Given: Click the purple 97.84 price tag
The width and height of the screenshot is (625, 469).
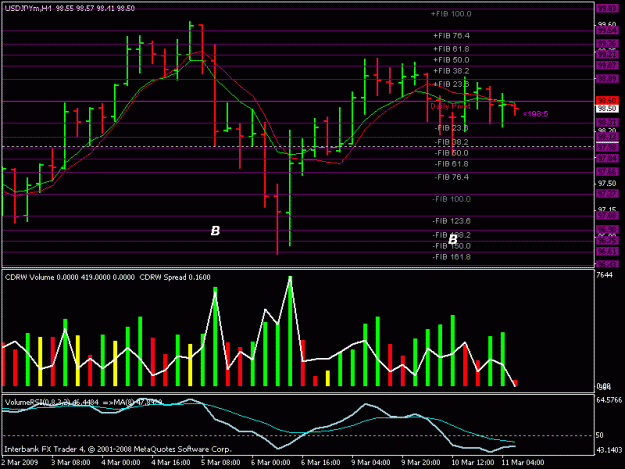Looking at the screenshot, I should [x=607, y=159].
